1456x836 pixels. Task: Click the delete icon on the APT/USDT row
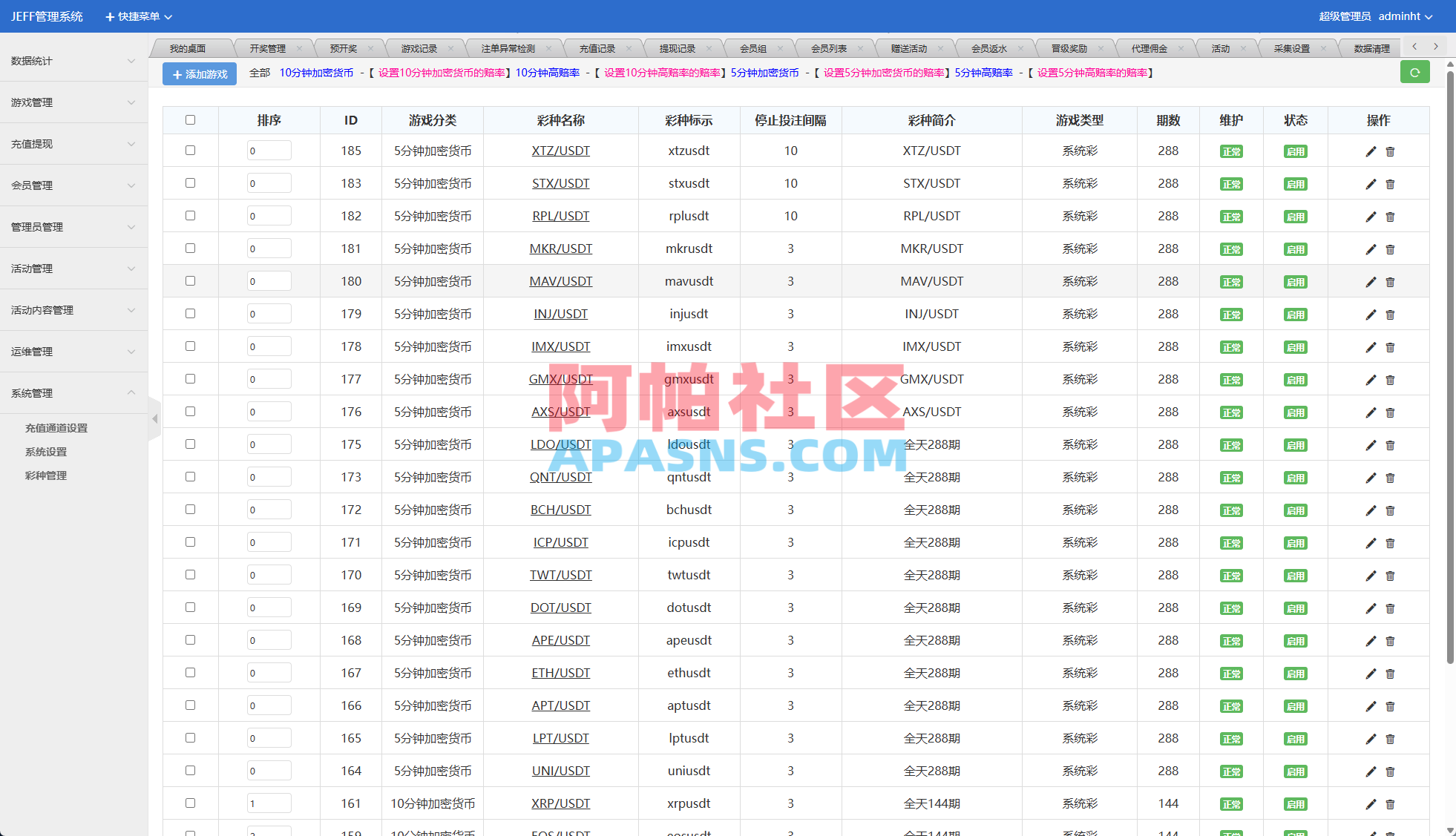(1390, 705)
